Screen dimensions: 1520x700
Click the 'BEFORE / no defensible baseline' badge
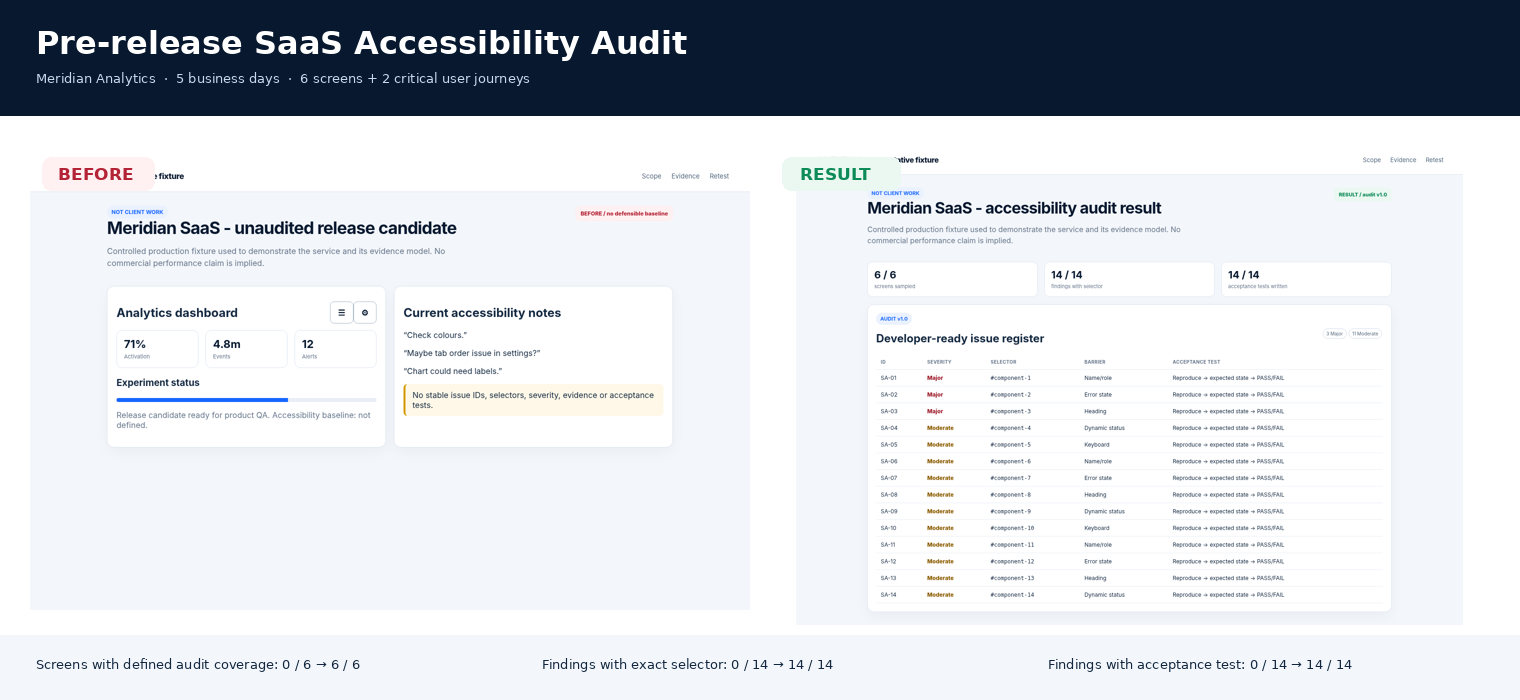624,213
